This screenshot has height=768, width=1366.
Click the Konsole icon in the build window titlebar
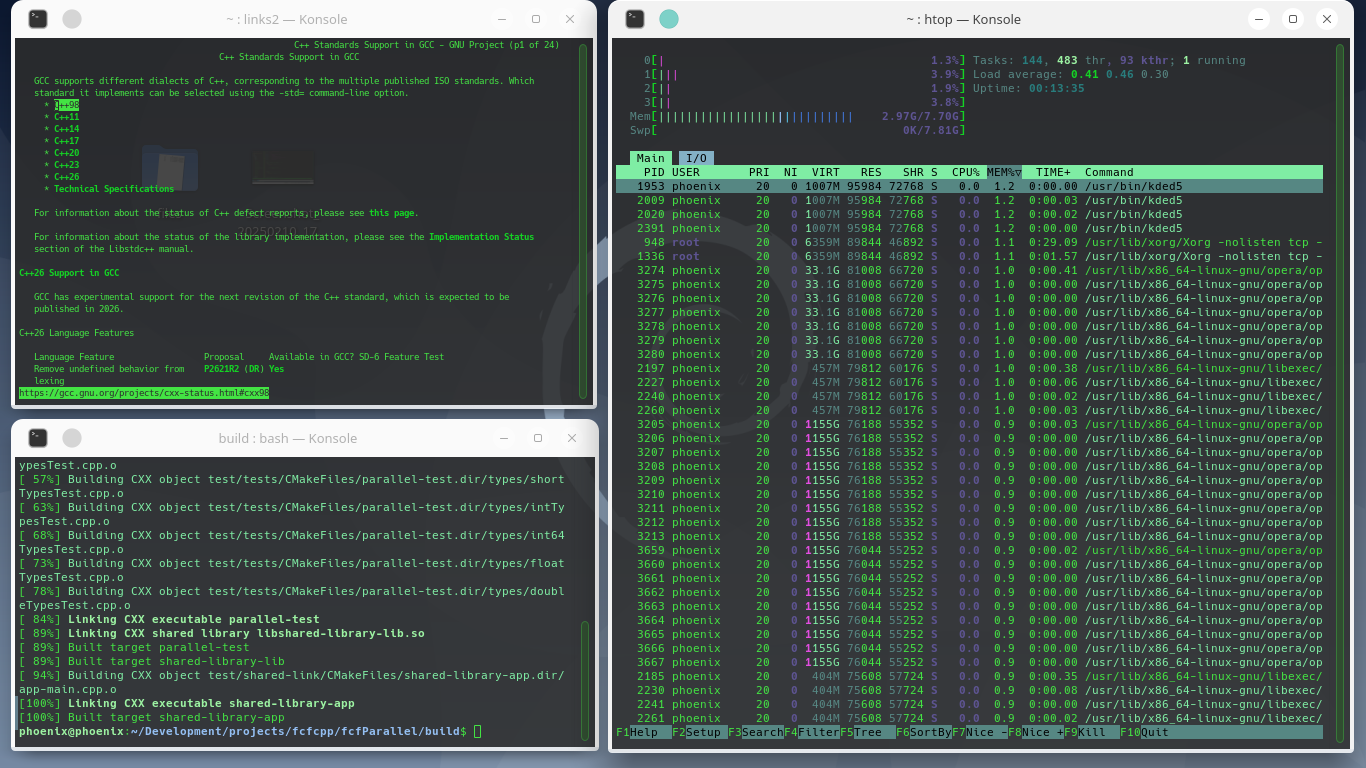point(37,438)
